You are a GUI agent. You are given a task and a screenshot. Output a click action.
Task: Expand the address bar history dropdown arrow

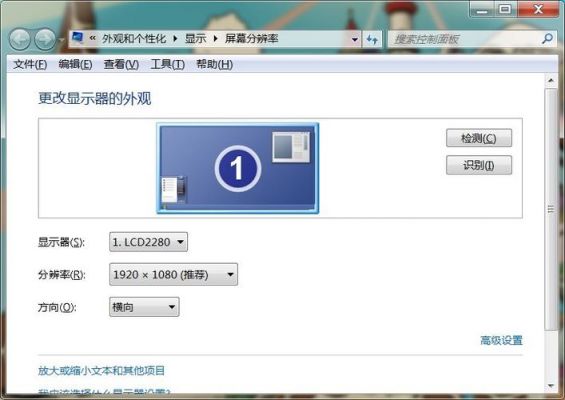pyautogui.click(x=355, y=39)
